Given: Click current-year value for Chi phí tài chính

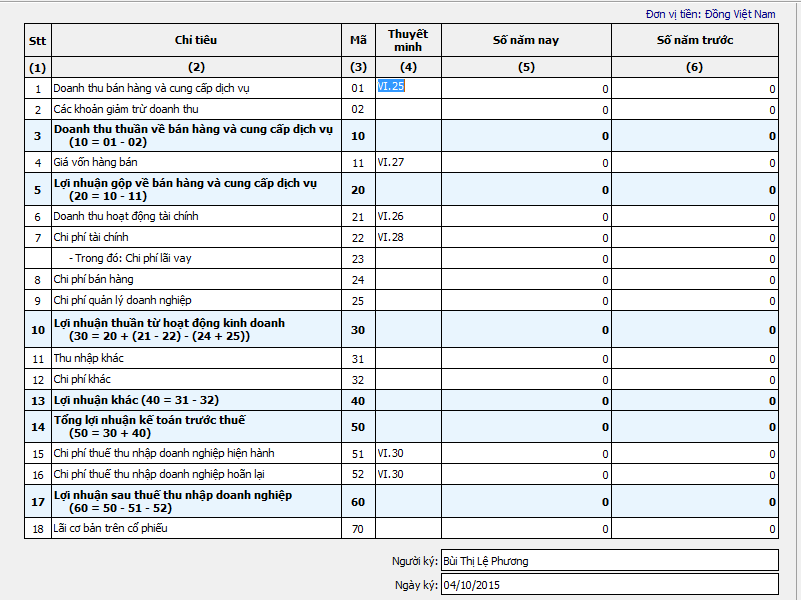Looking at the screenshot, I should tap(527, 238).
